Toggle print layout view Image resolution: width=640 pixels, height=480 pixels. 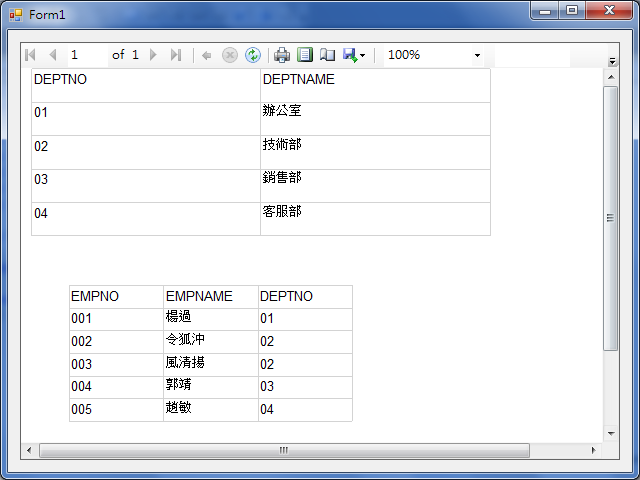(304, 55)
